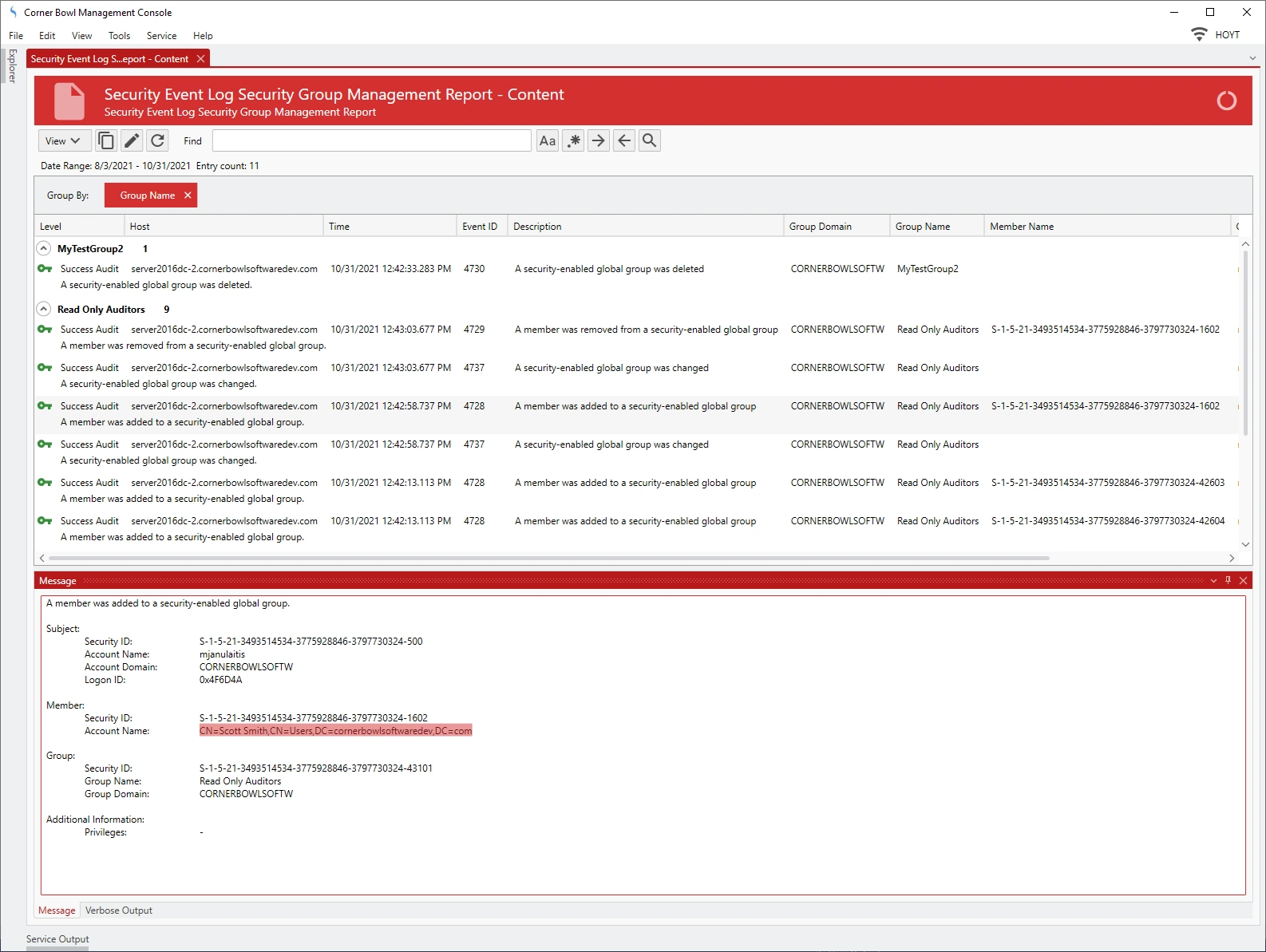This screenshot has height=952, width=1266.
Task: Click the pencil edit icon
Action: click(132, 141)
